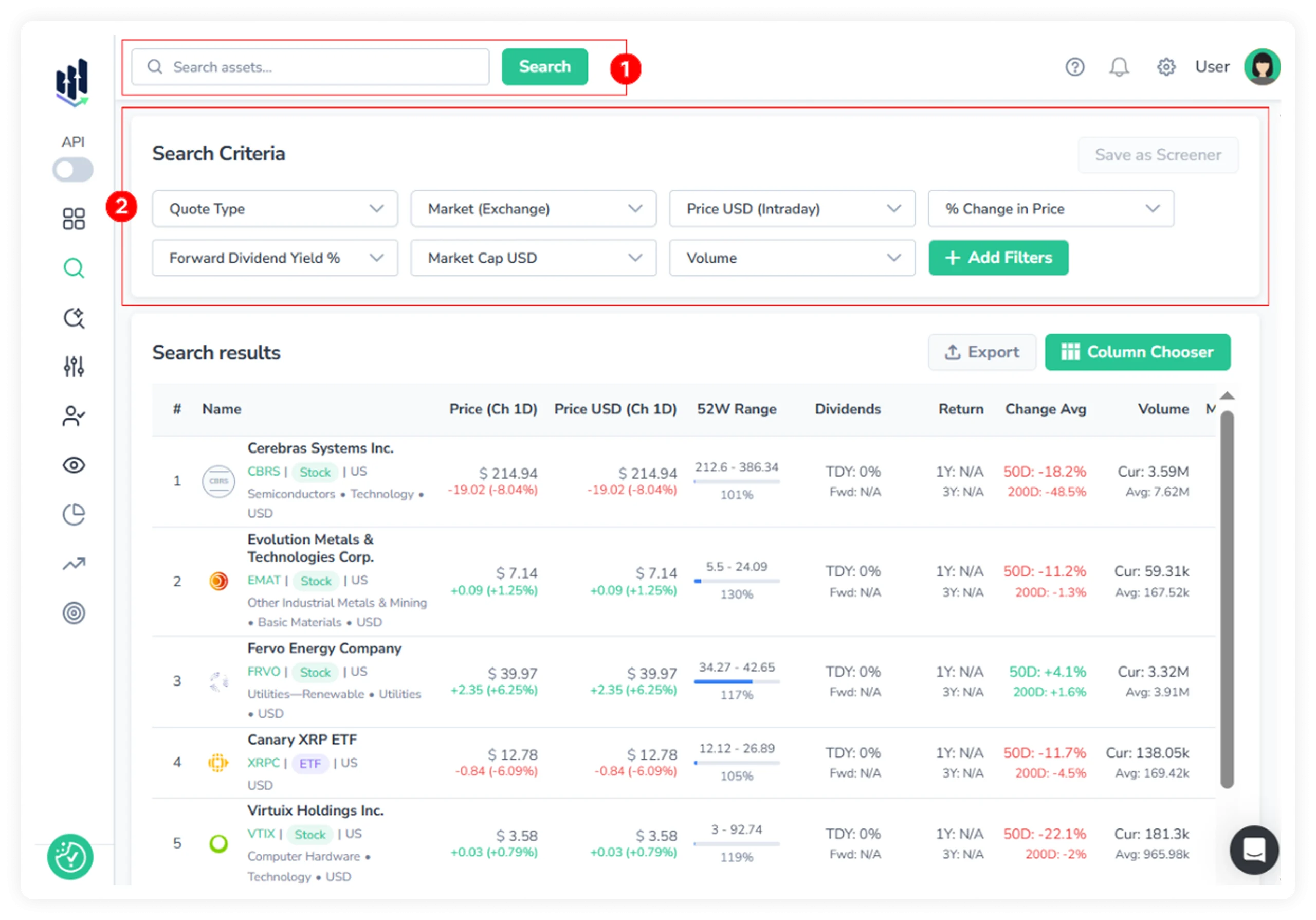Click the results table vertical scrollbar
The image size is (1316, 920).
pyautogui.click(x=1227, y=599)
